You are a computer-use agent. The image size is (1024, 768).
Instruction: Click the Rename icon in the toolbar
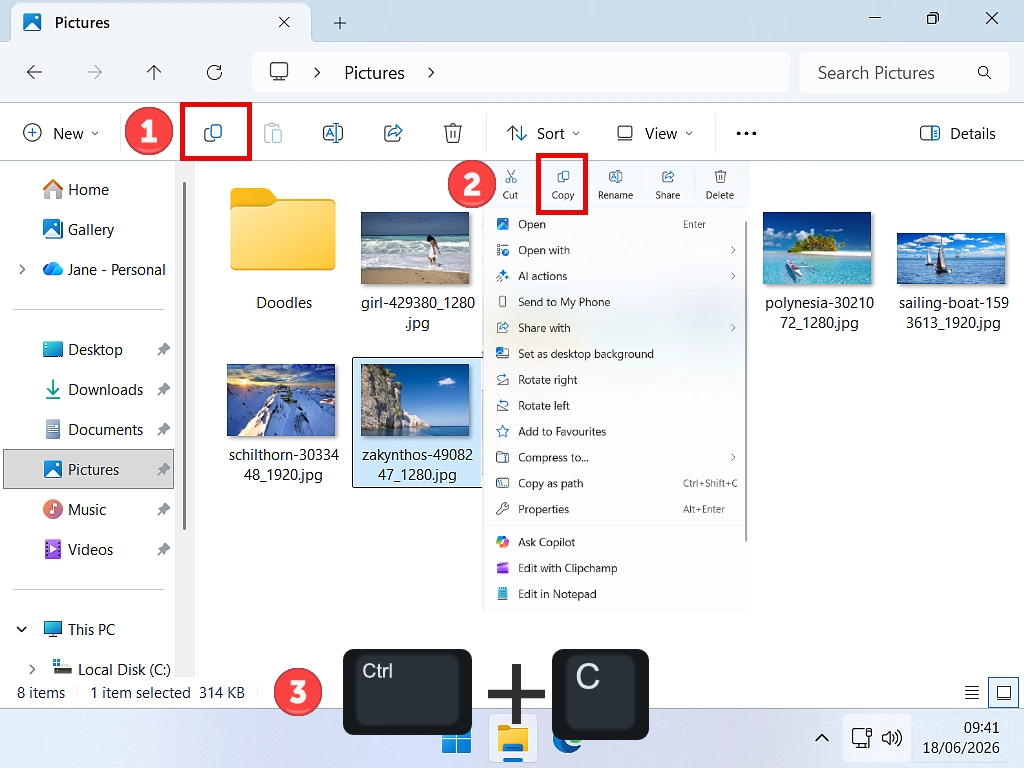333,133
